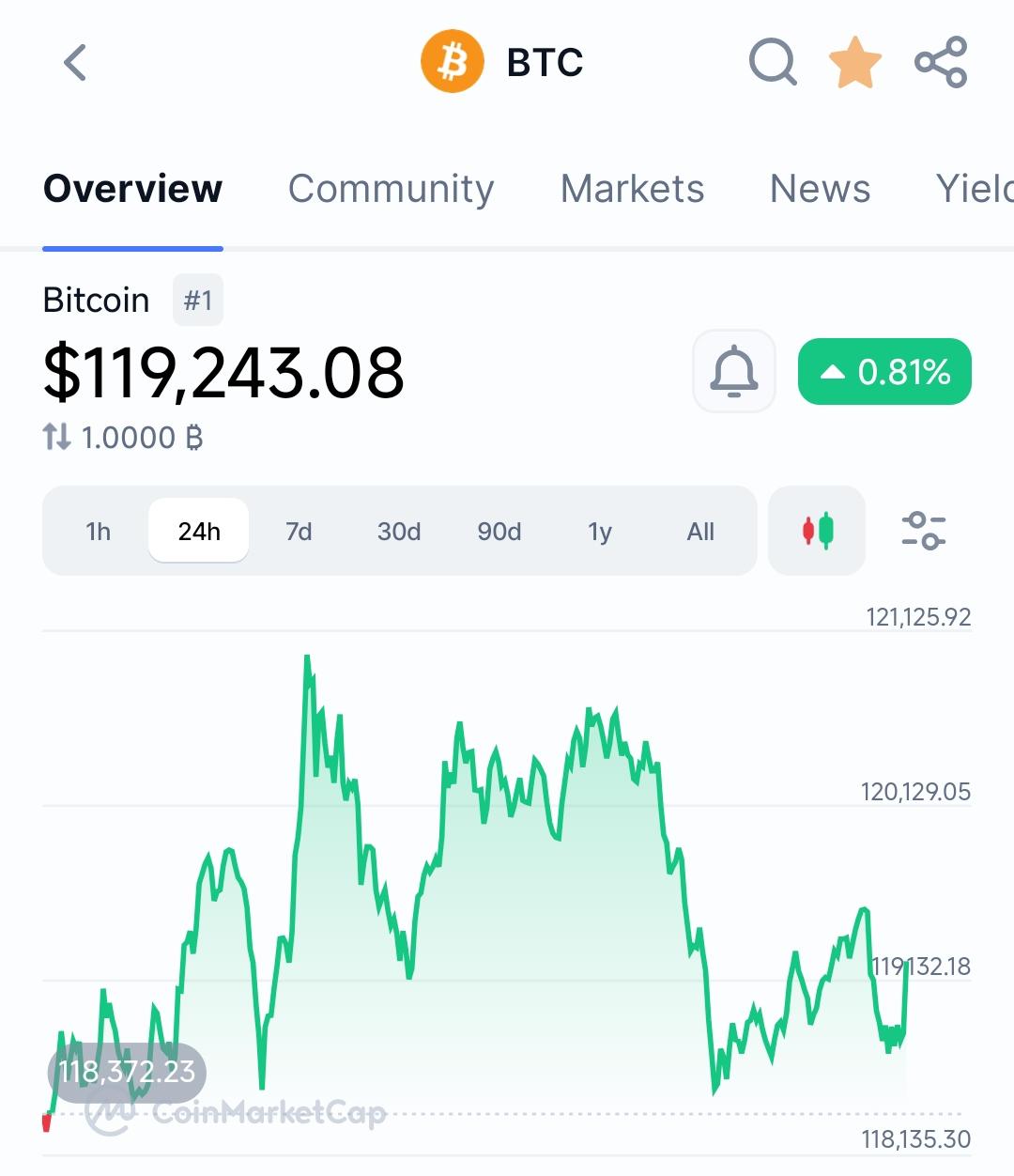Tap the back arrow icon
This screenshot has width=1014, height=1176.
[x=75, y=63]
